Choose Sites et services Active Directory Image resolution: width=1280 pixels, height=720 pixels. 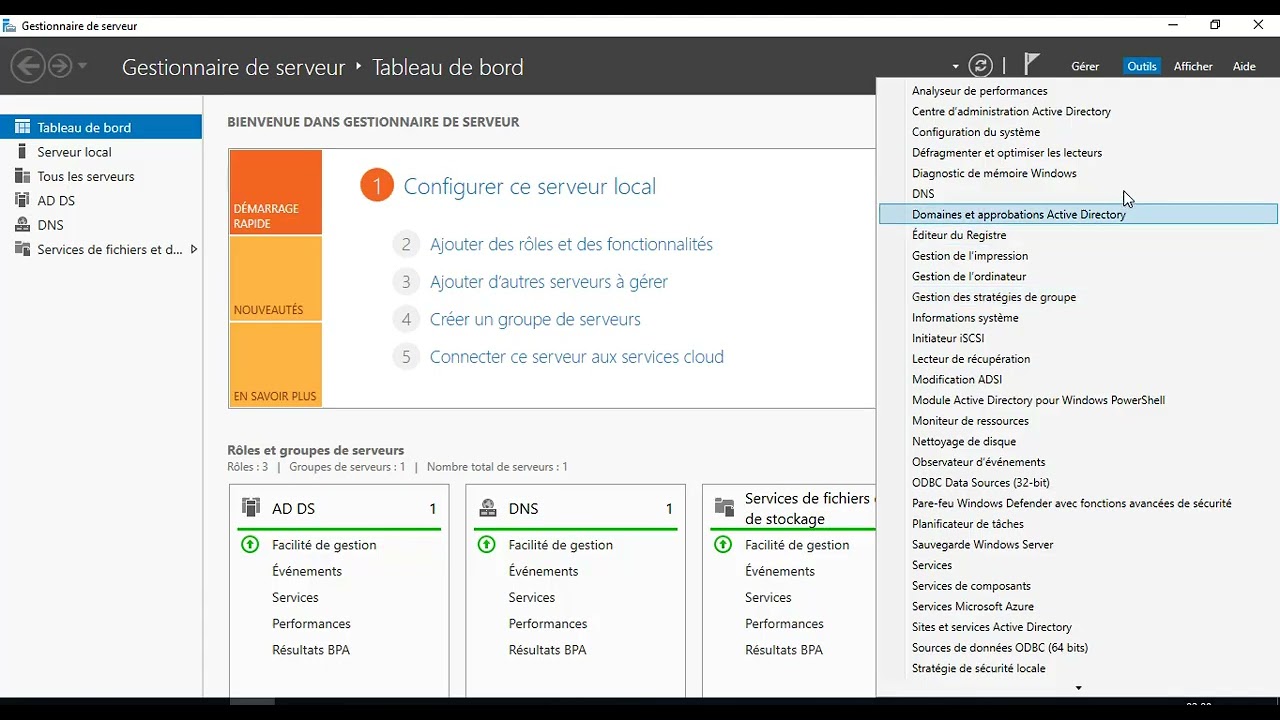pos(1078,627)
